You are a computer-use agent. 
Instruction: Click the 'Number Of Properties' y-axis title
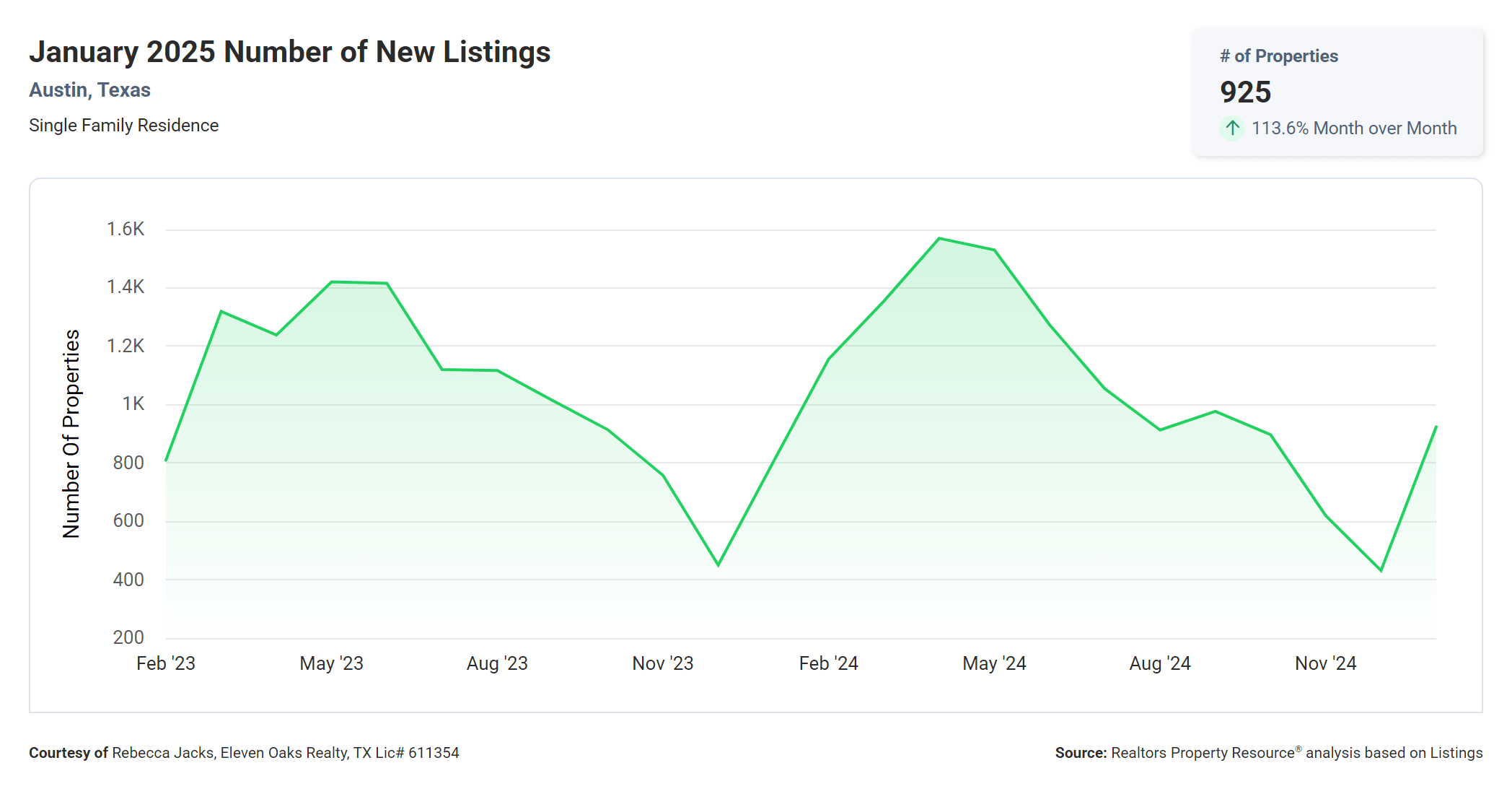[71, 434]
